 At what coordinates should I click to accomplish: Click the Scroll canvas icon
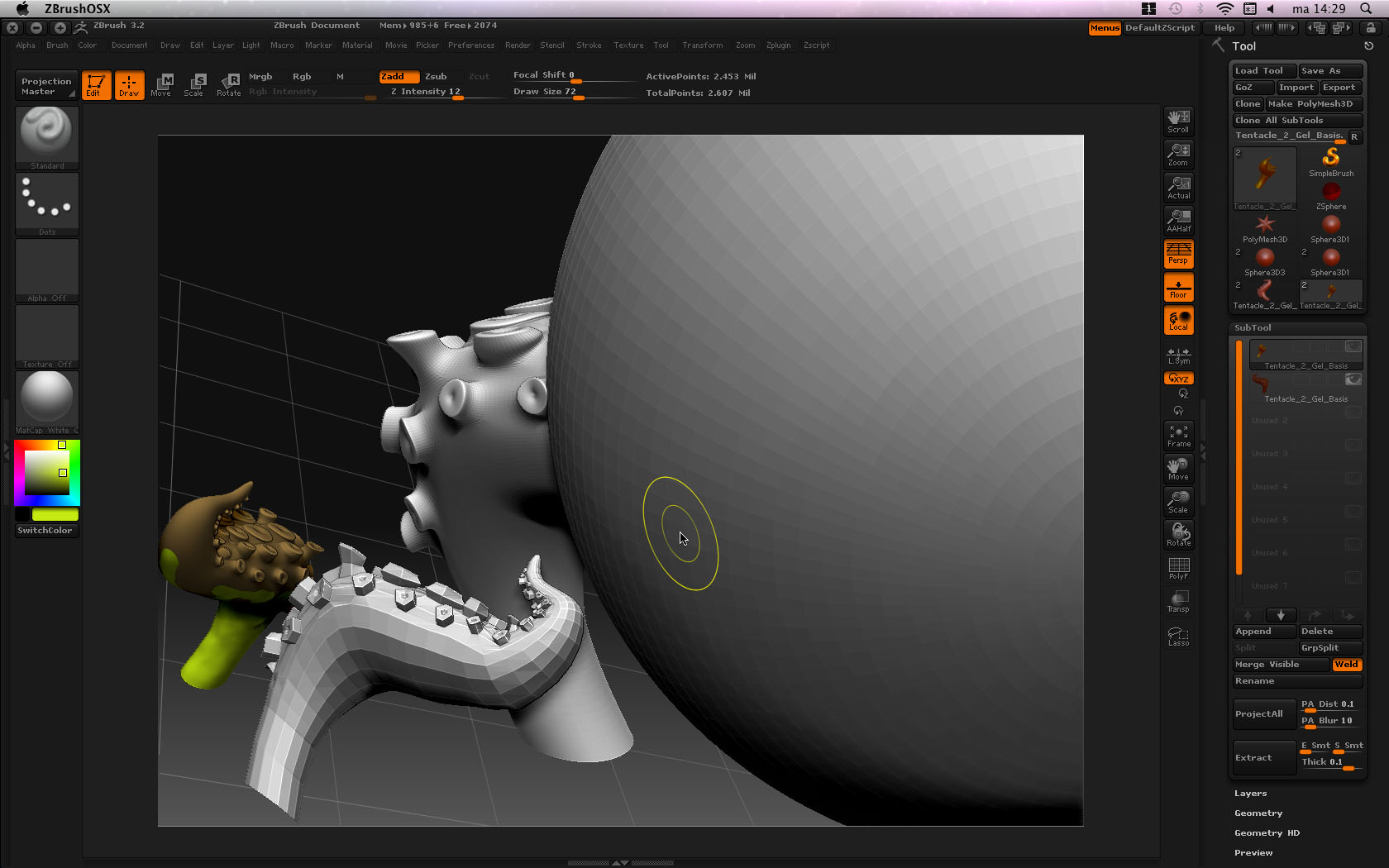(x=1178, y=122)
